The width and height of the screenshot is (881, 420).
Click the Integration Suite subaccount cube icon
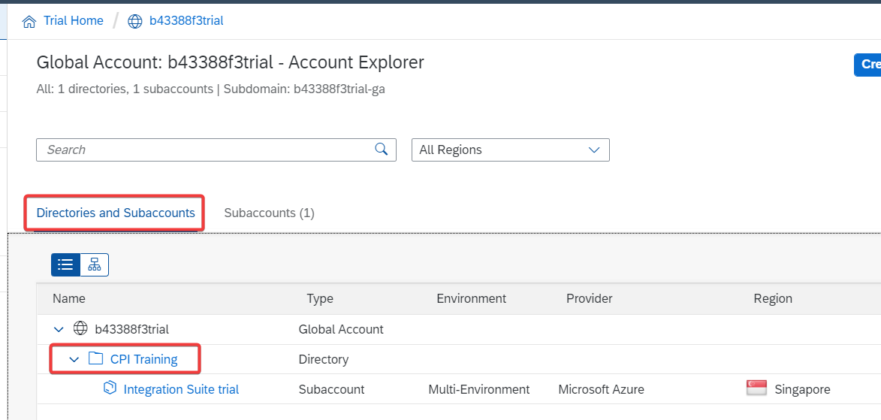110,389
